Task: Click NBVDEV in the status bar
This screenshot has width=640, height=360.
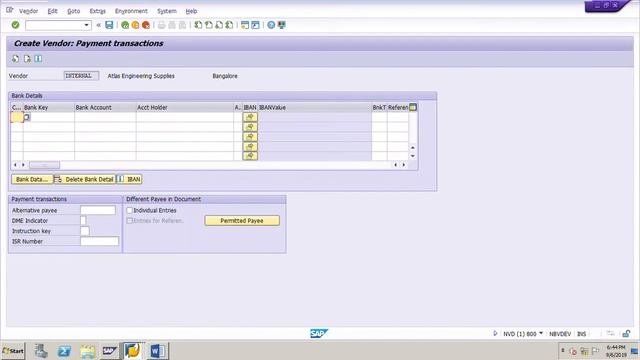Action: click(x=560, y=334)
